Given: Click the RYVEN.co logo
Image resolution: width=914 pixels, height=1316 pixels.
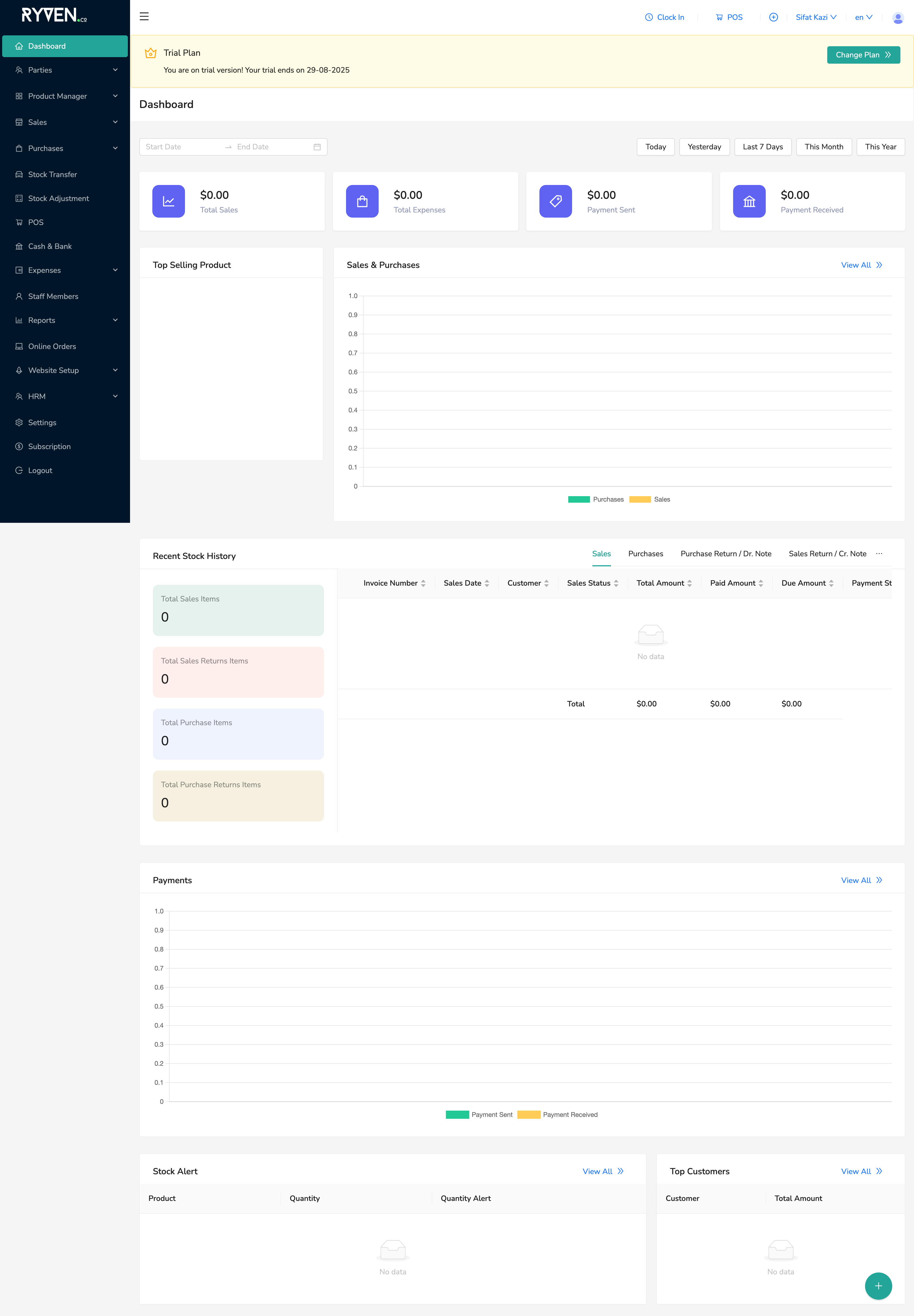Looking at the screenshot, I should click(x=54, y=15).
